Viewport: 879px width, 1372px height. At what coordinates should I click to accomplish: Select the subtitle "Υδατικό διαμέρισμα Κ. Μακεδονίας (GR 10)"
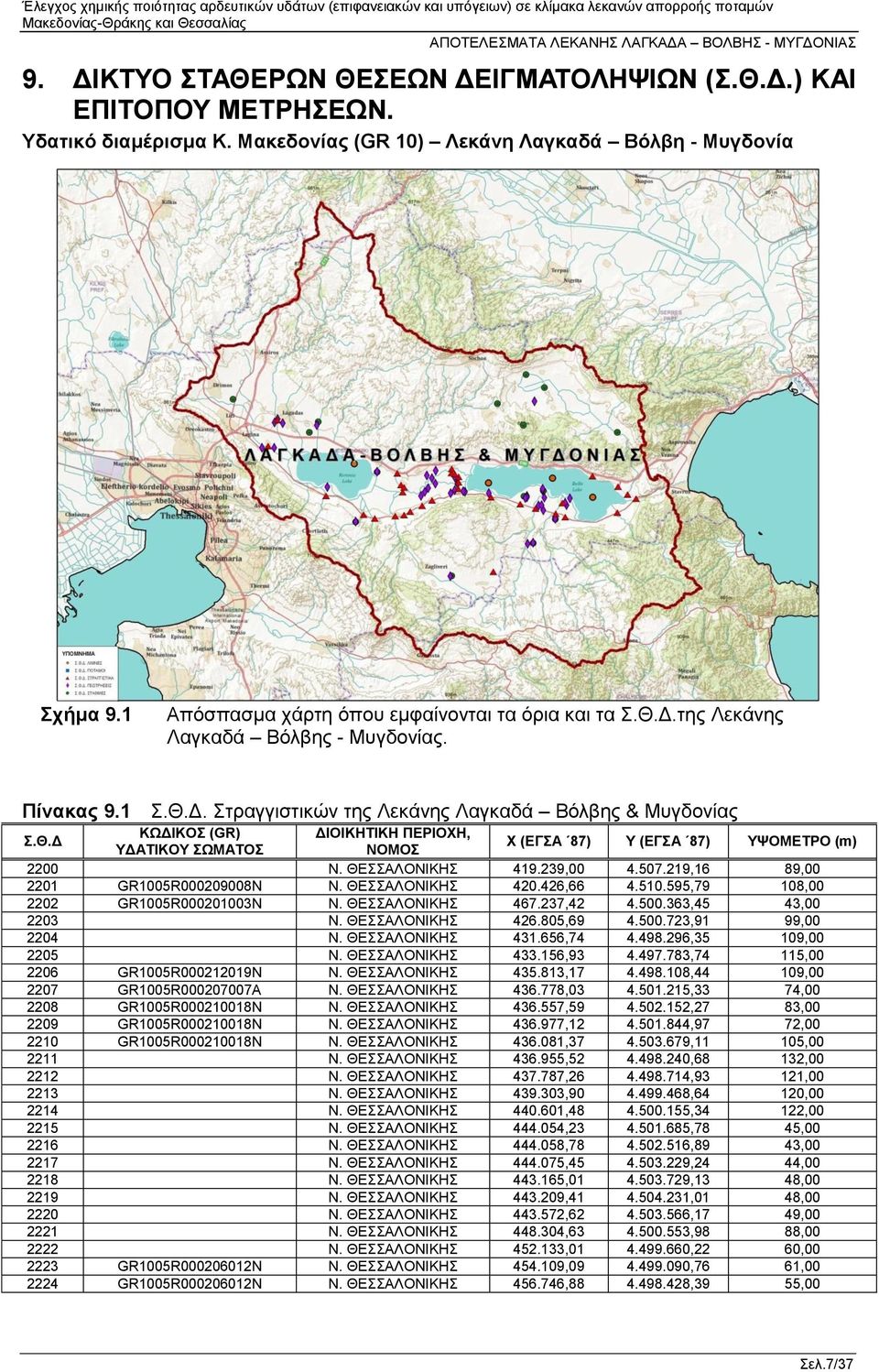223,142
